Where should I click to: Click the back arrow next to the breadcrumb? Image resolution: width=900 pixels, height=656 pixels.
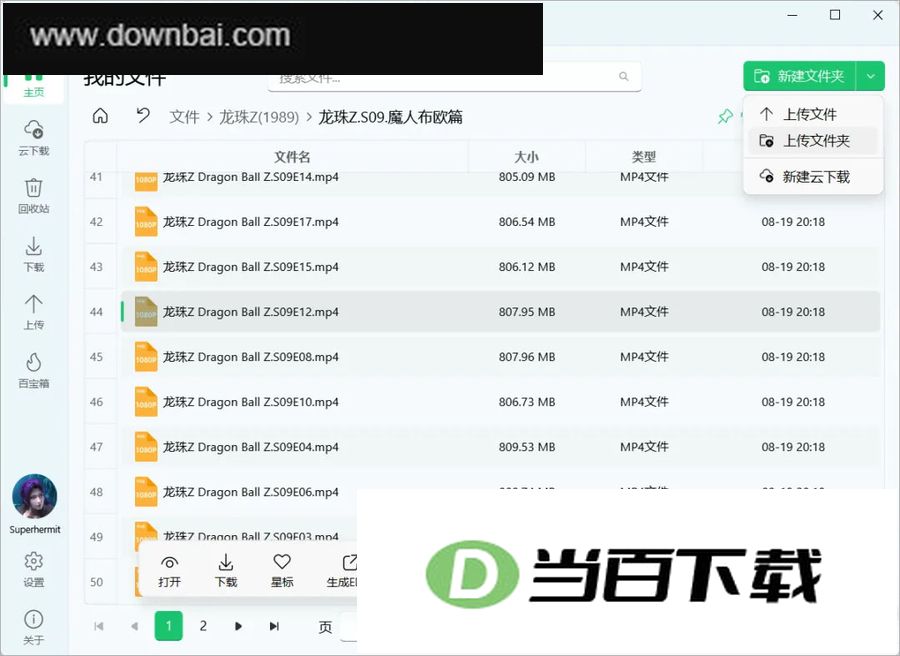(x=143, y=116)
